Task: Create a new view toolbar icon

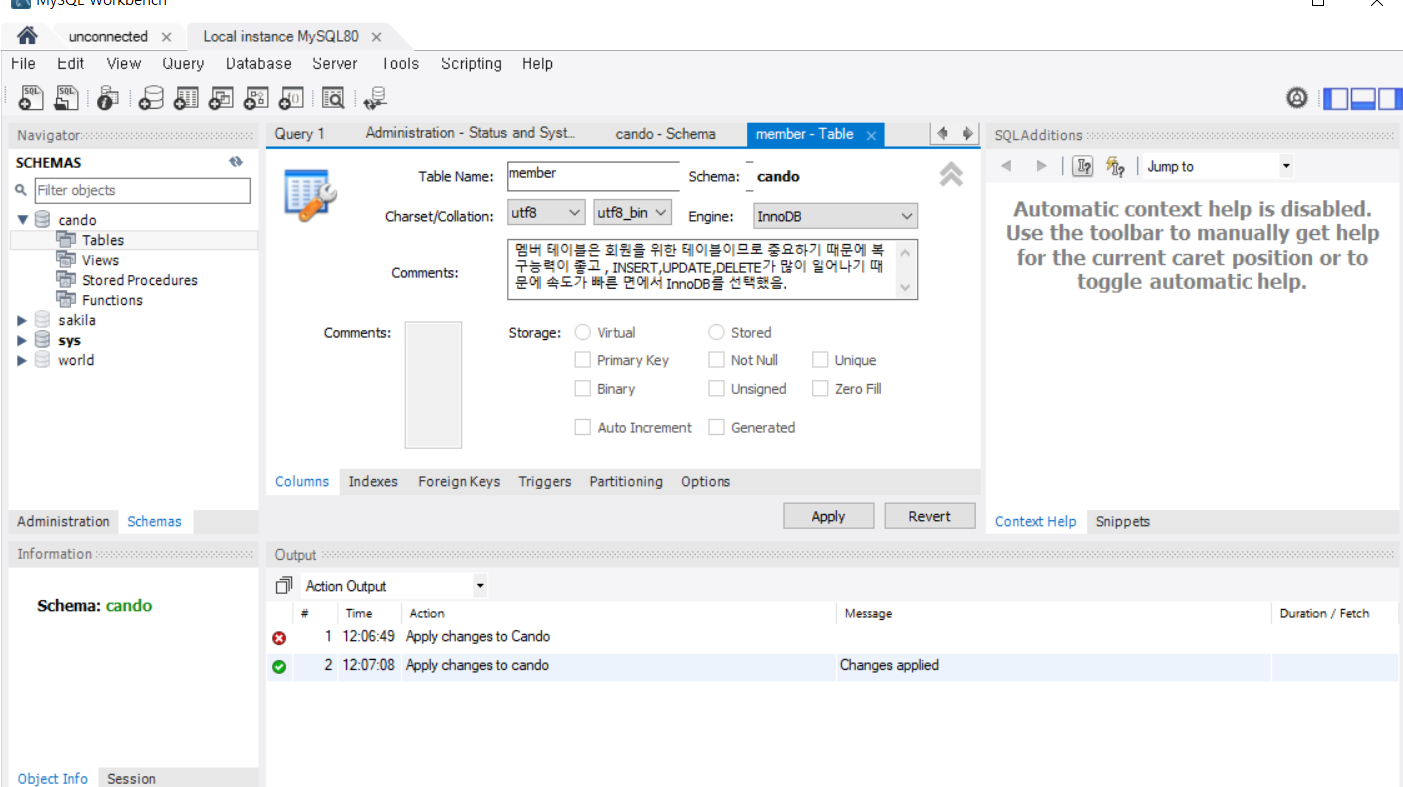Action: 221,98
